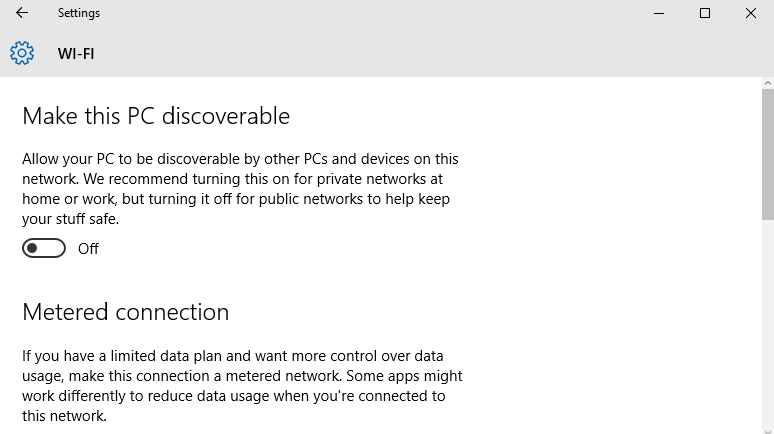This screenshot has width=774, height=434.
Task: Turn on Make this PC discoverable switch
Action: 43,248
